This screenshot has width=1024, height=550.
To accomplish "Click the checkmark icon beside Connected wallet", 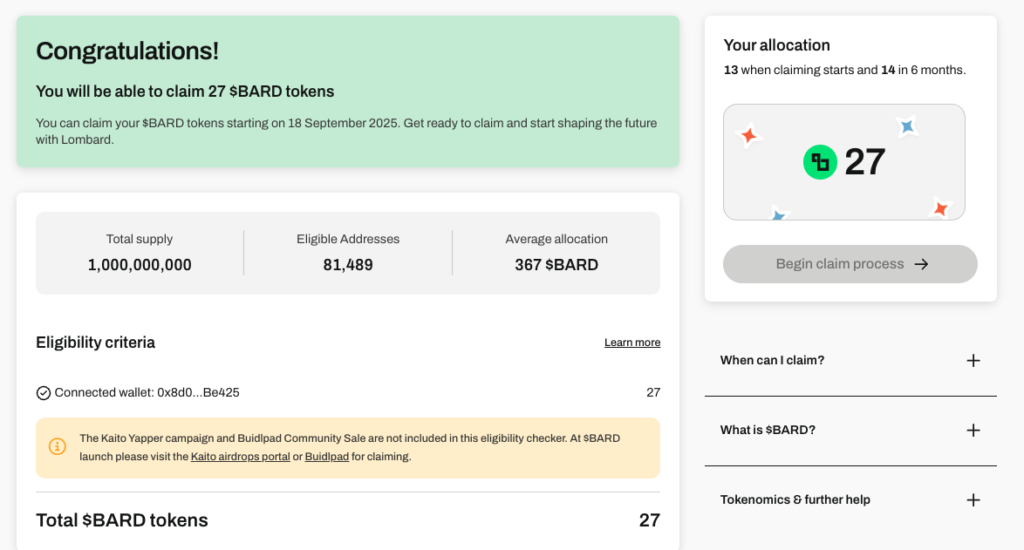I will pyautogui.click(x=43, y=393).
